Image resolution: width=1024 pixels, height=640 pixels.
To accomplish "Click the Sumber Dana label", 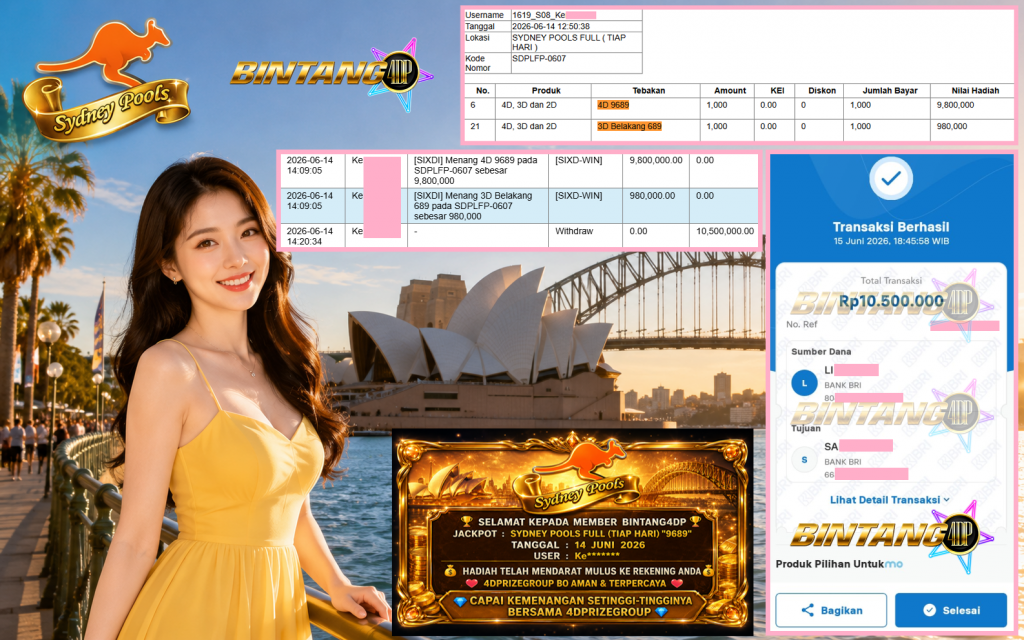I will click(x=821, y=351).
